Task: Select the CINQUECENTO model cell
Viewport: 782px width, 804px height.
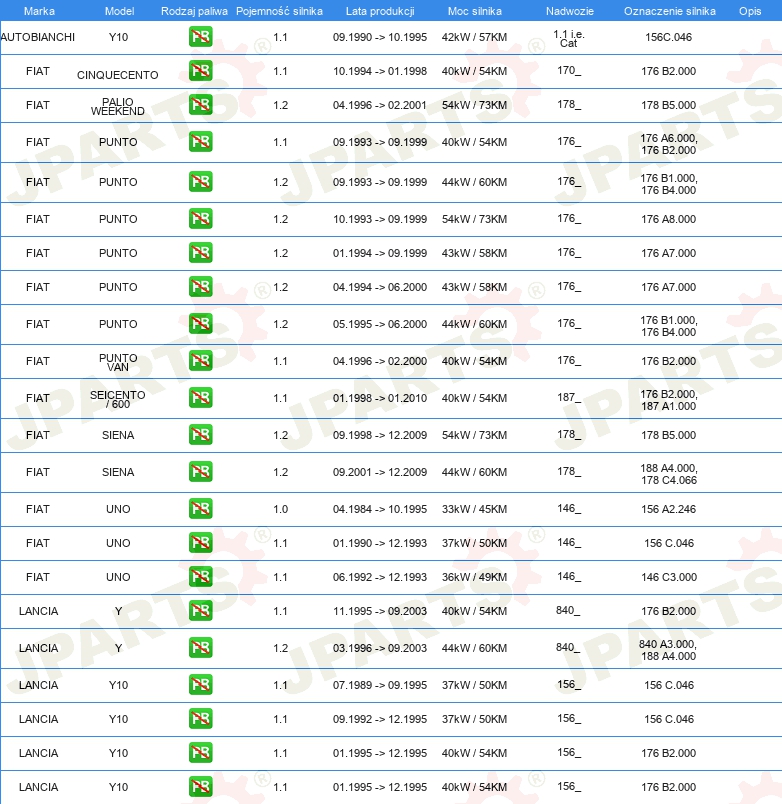Action: pyautogui.click(x=118, y=75)
